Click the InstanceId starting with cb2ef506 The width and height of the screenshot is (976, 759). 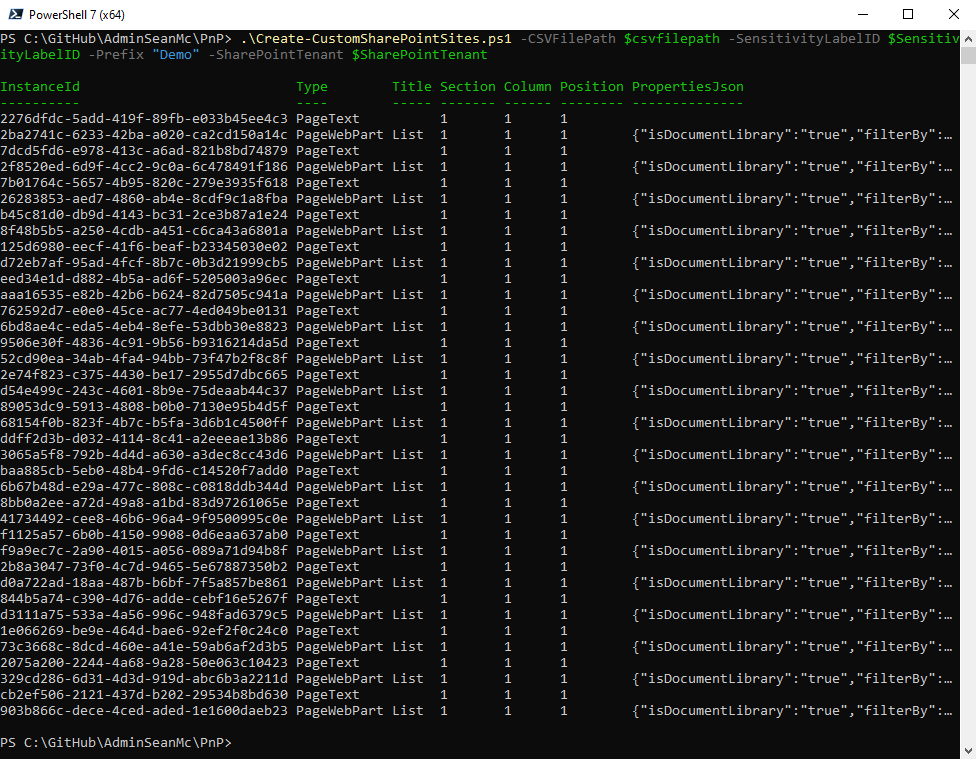[x=144, y=695]
